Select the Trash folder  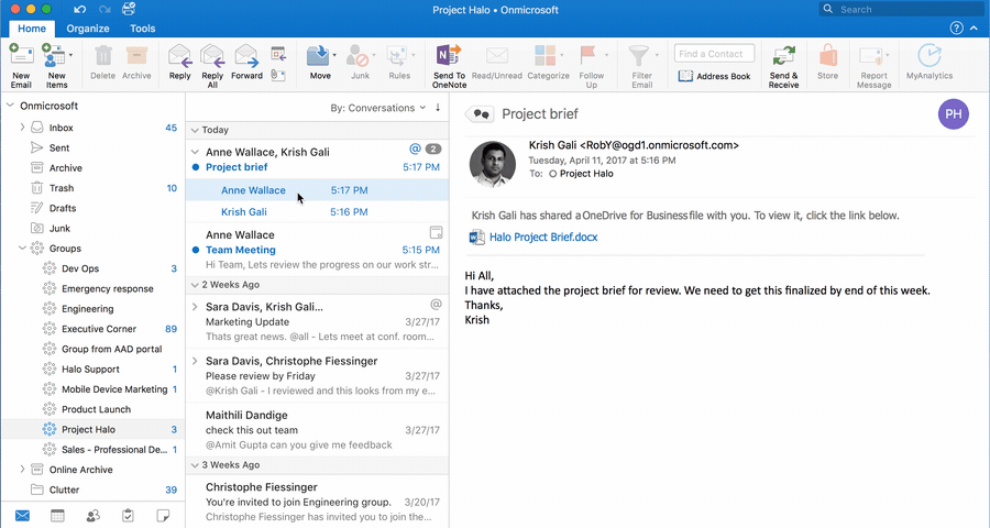click(x=93, y=188)
